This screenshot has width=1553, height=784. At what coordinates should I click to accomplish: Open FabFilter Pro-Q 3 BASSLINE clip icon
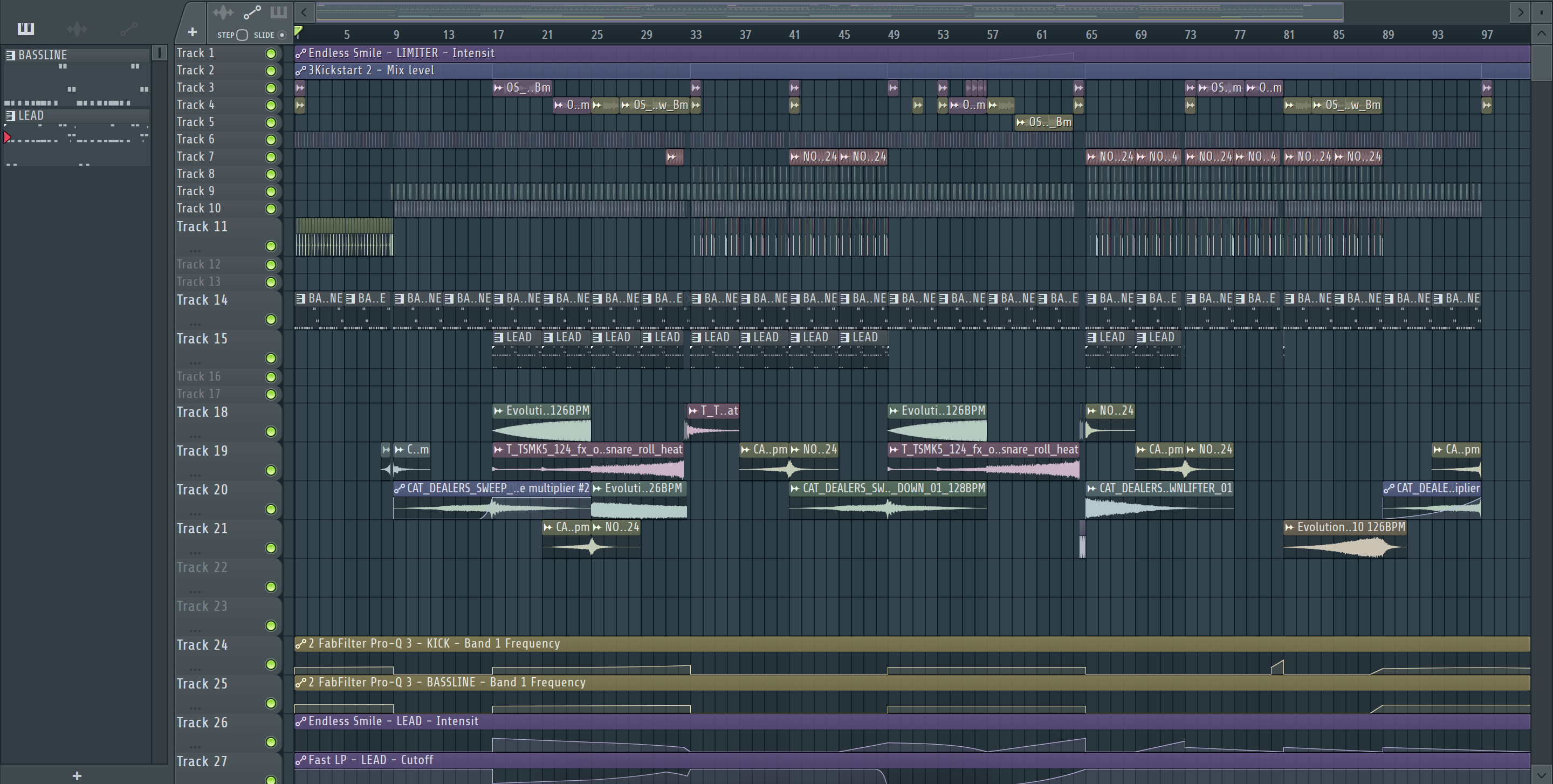[300, 683]
